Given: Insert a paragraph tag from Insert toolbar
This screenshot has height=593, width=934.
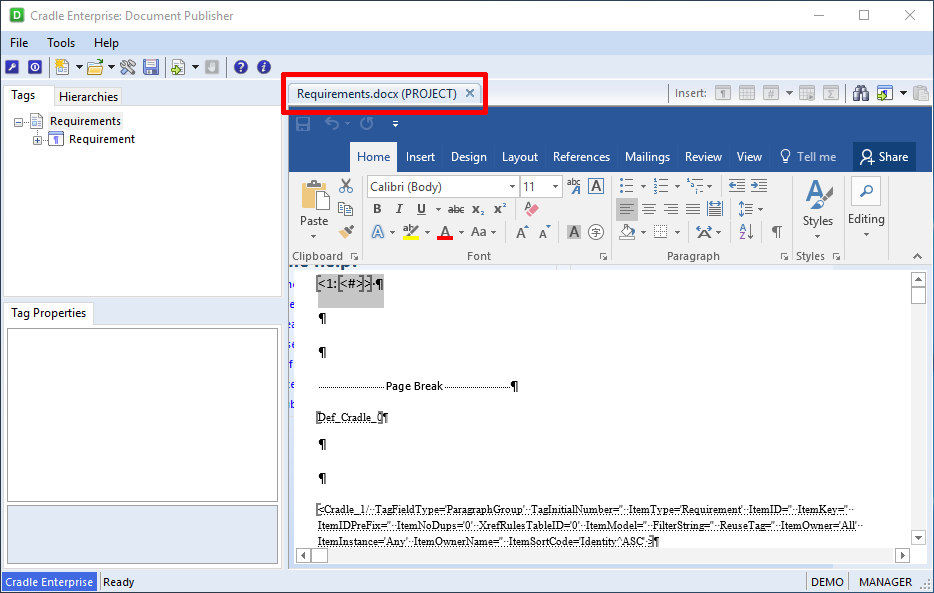Looking at the screenshot, I should [723, 93].
